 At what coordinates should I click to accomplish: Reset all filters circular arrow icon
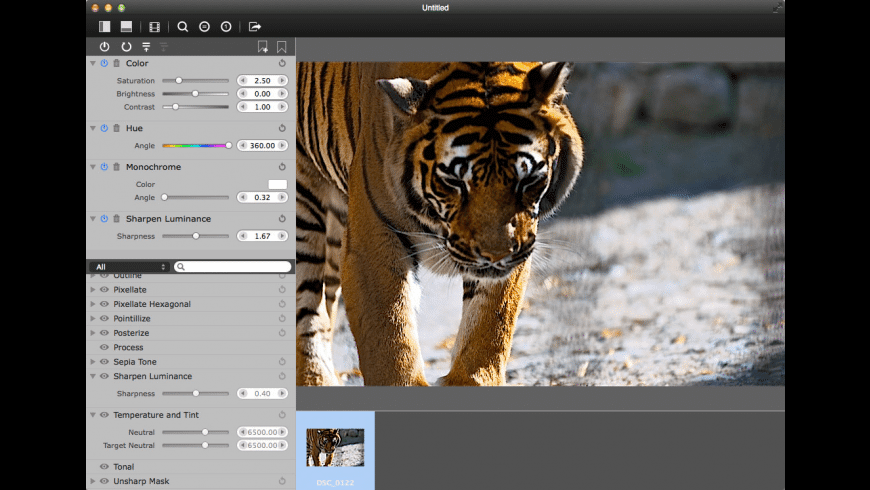click(x=127, y=47)
